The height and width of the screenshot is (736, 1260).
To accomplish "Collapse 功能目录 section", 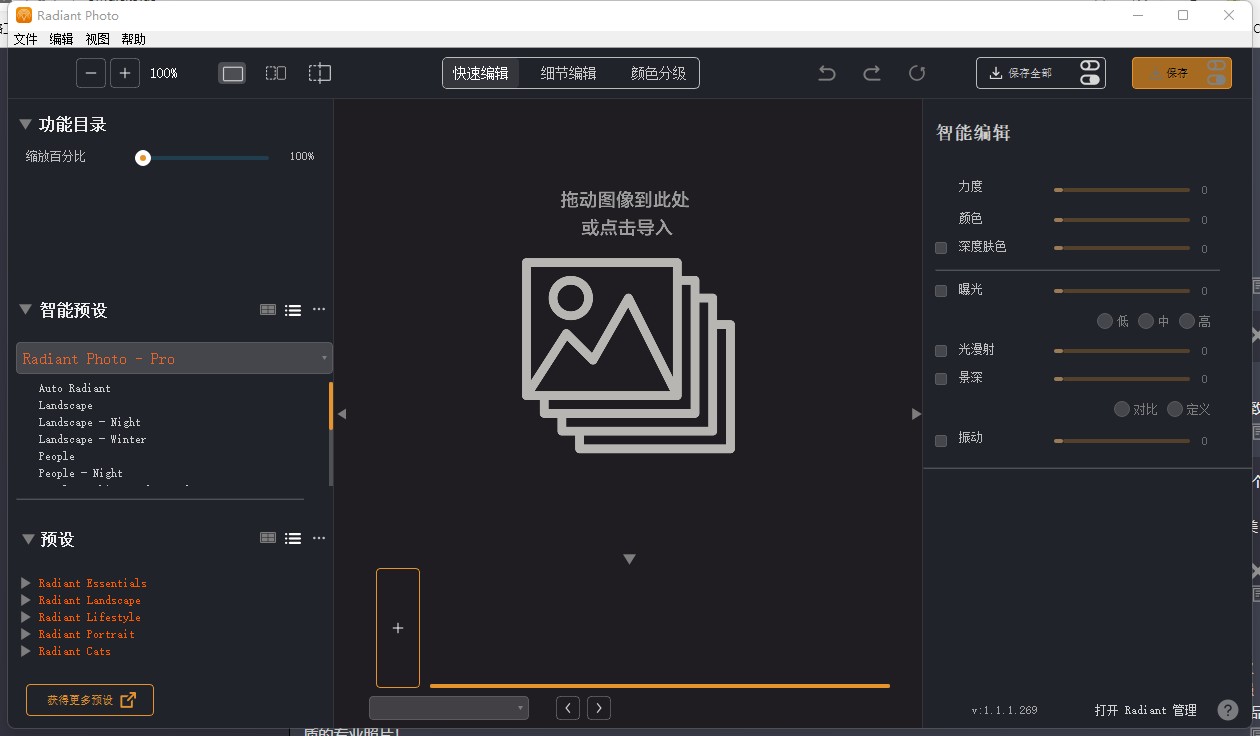I will (25, 124).
